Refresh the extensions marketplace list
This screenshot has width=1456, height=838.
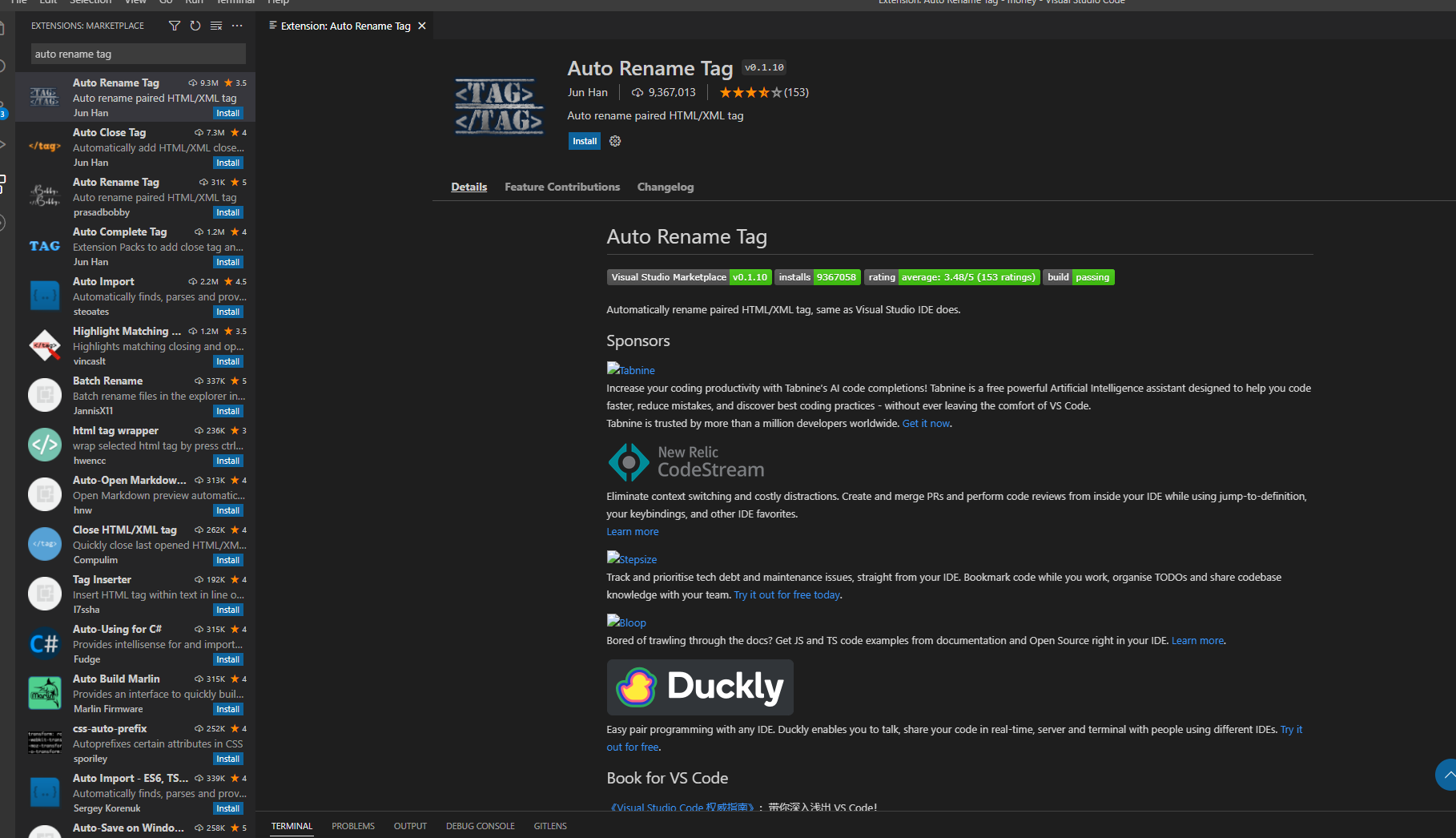click(x=195, y=26)
